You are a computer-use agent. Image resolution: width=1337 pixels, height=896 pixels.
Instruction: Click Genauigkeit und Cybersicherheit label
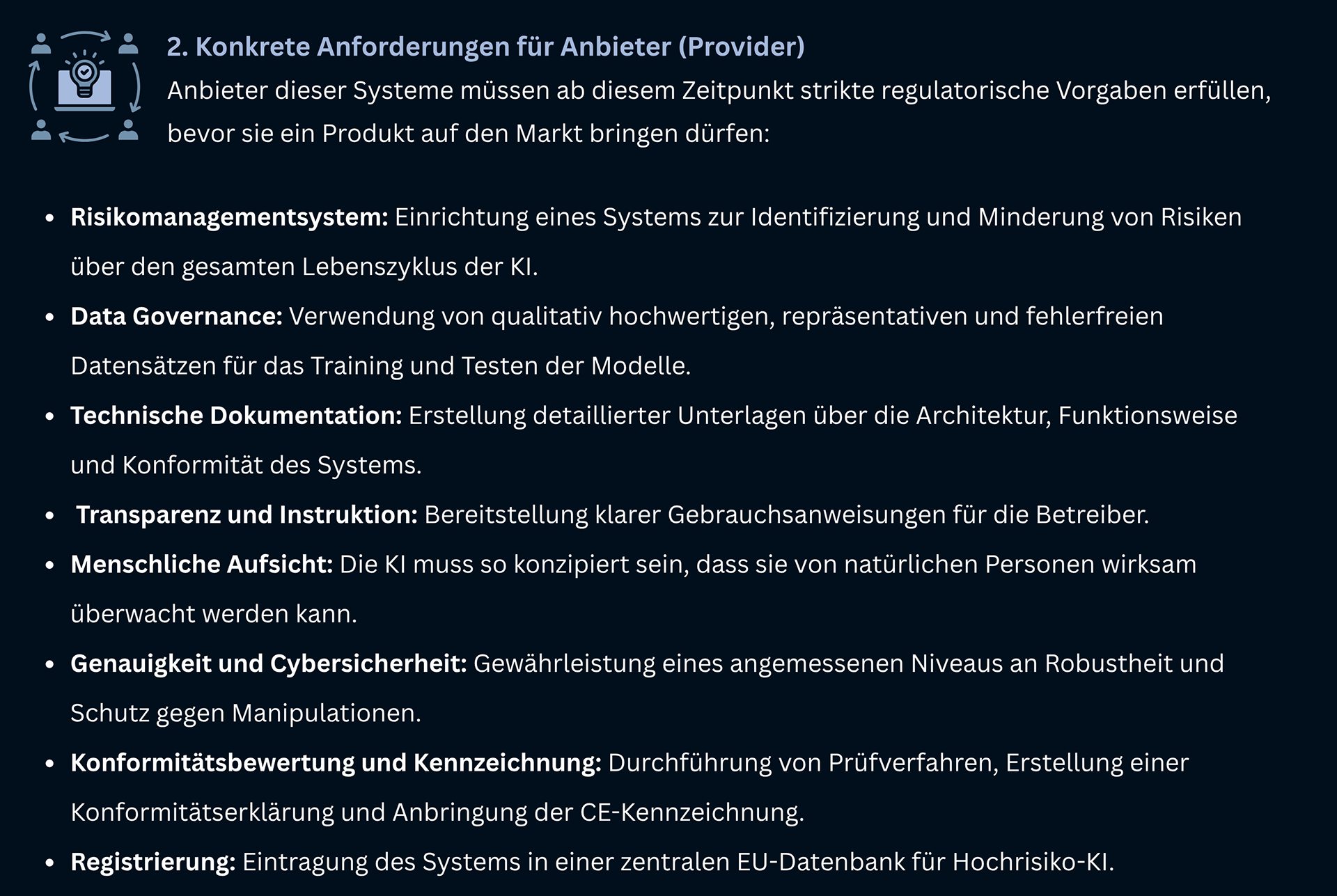(x=269, y=664)
